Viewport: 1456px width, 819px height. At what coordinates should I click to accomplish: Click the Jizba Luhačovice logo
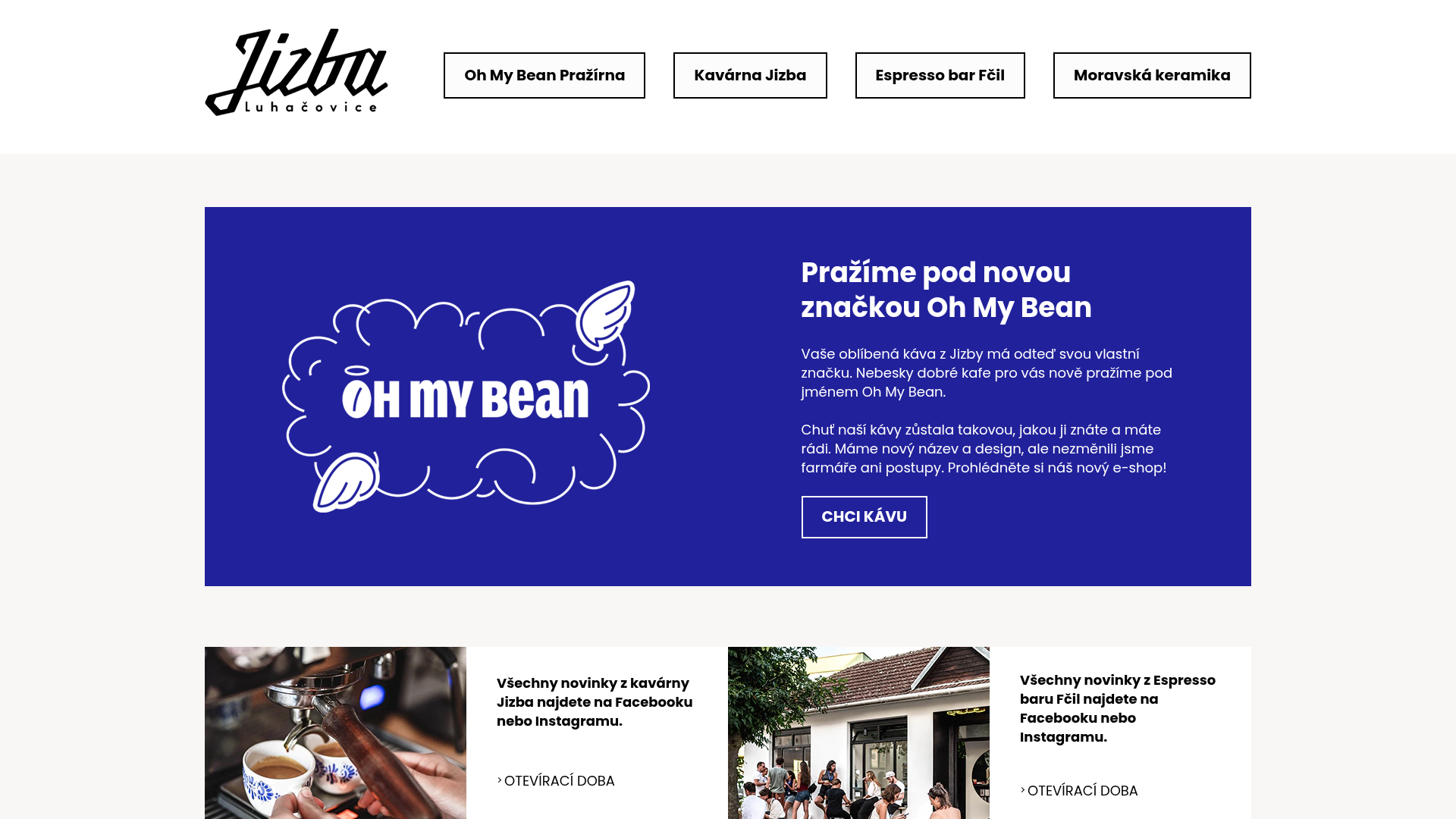click(297, 73)
